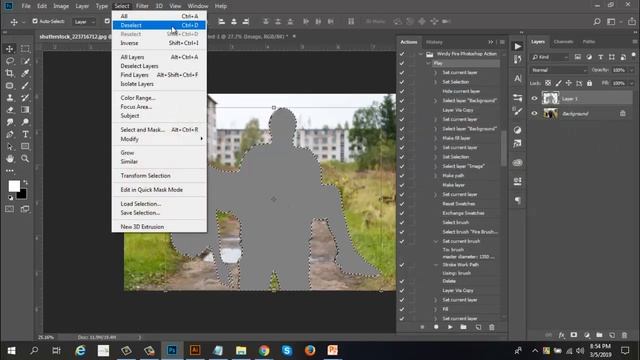Screen dimensions: 640x360
Task: Select the Zoom magnifier tool
Action: (25, 158)
